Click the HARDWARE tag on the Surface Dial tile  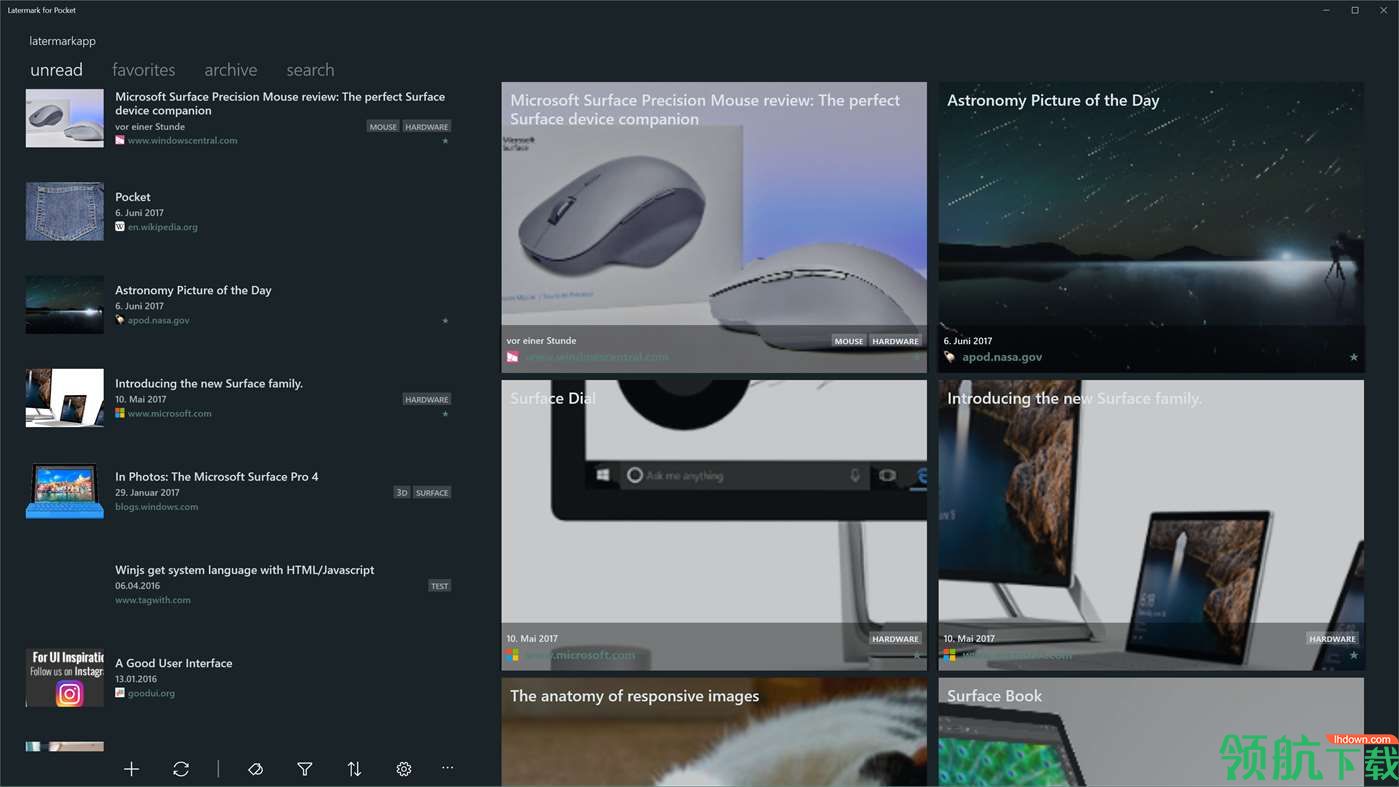(x=895, y=639)
